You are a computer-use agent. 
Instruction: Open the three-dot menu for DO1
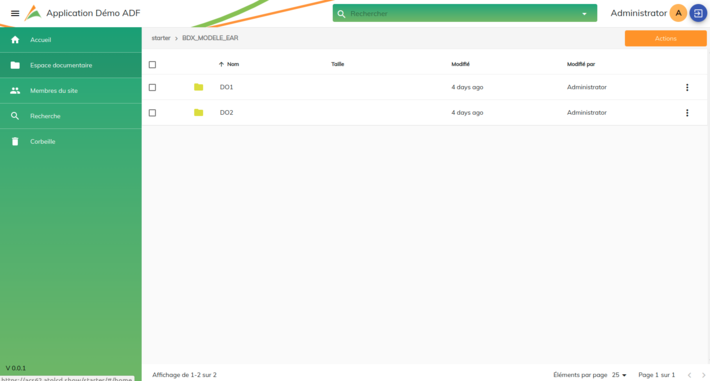tap(687, 87)
